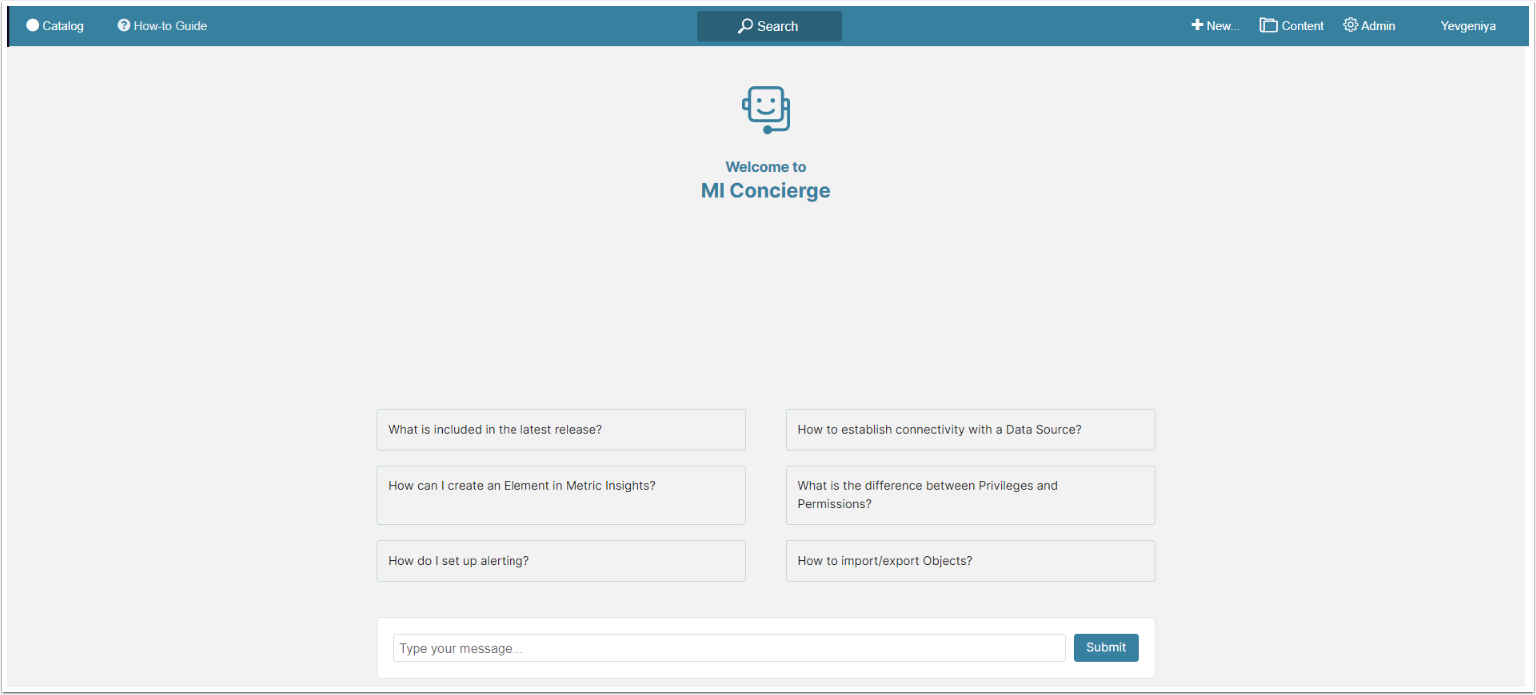This screenshot has width=1536, height=695.
Task: Click the MI Concierge robot icon
Action: [x=766, y=110]
